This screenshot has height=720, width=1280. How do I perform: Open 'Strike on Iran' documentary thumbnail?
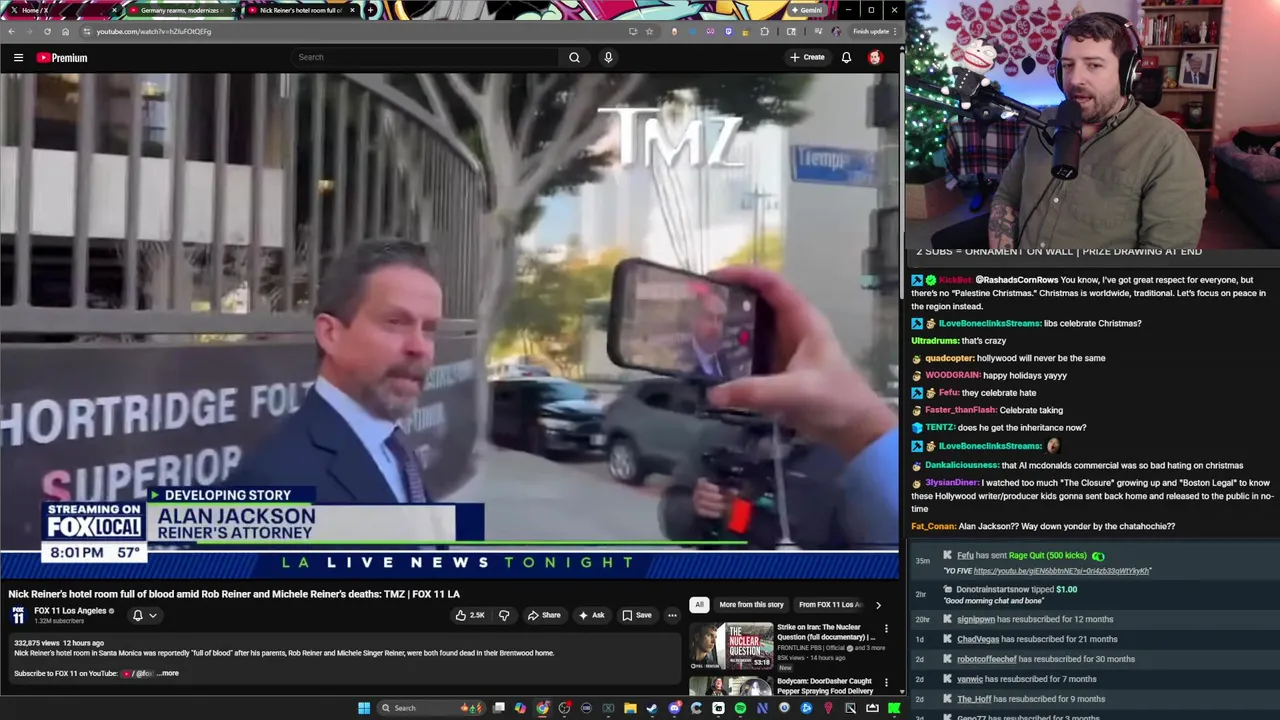(x=730, y=646)
